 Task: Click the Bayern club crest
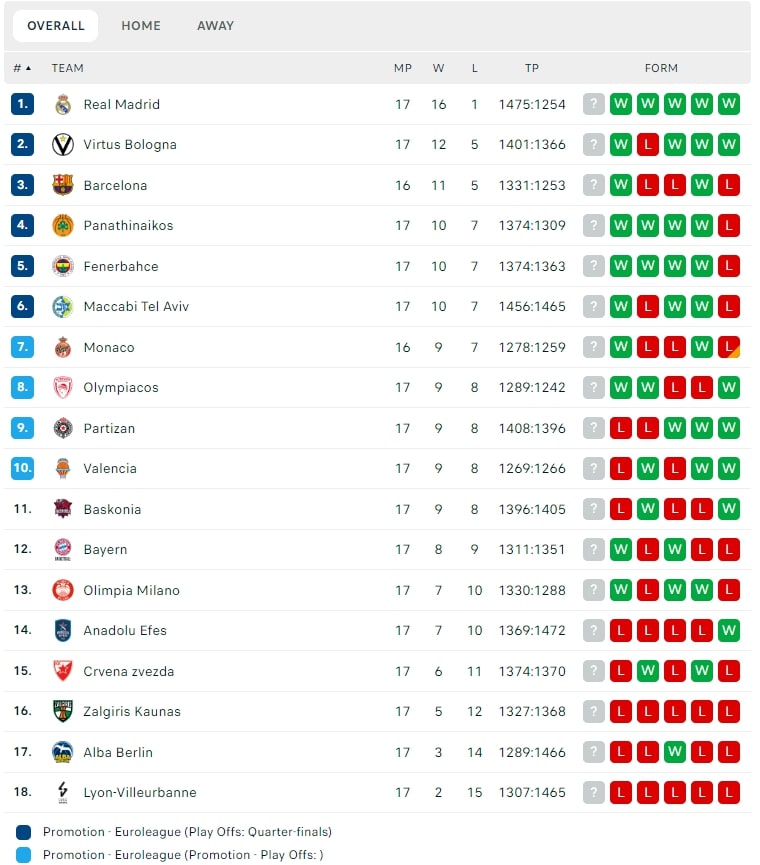point(63,549)
